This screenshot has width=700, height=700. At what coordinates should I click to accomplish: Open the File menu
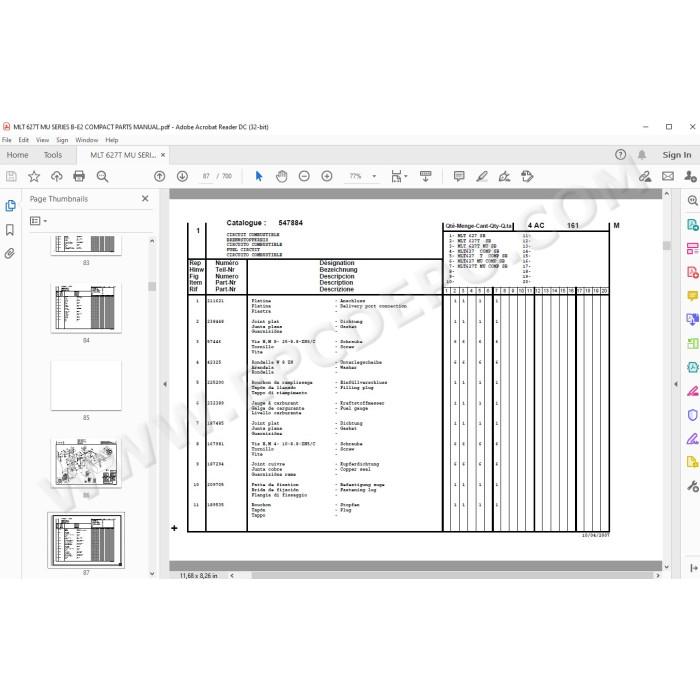point(7,140)
